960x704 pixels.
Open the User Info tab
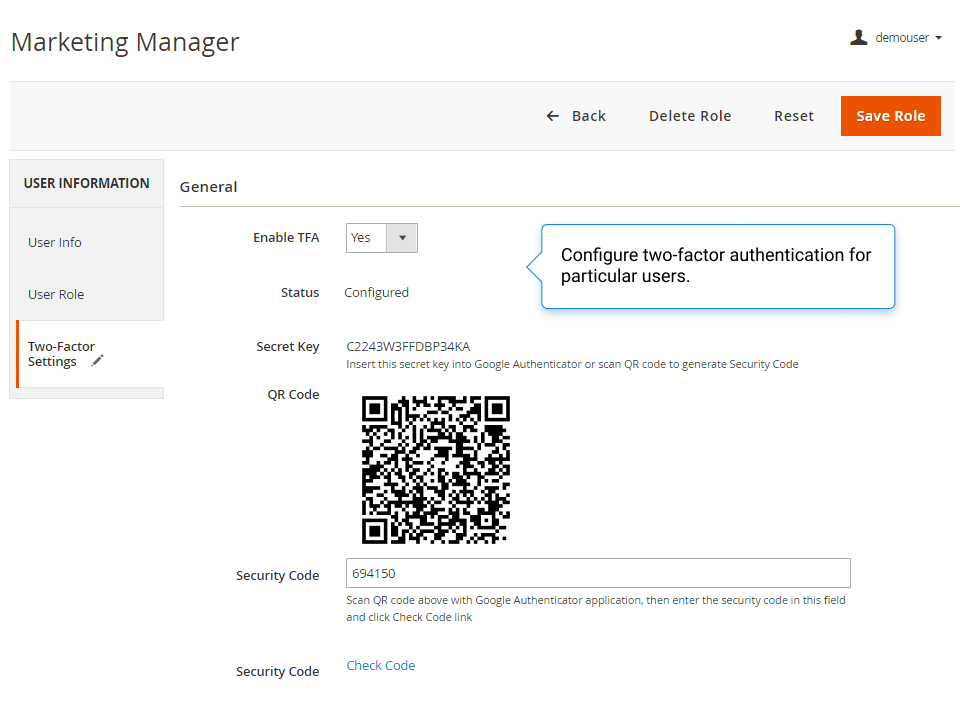pos(54,242)
